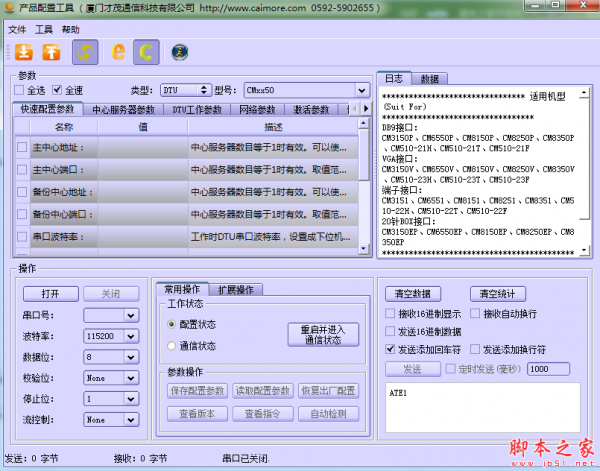The height and width of the screenshot is (471, 600).
Task: Toggle the 全选 checkbox
Action: click(19, 90)
